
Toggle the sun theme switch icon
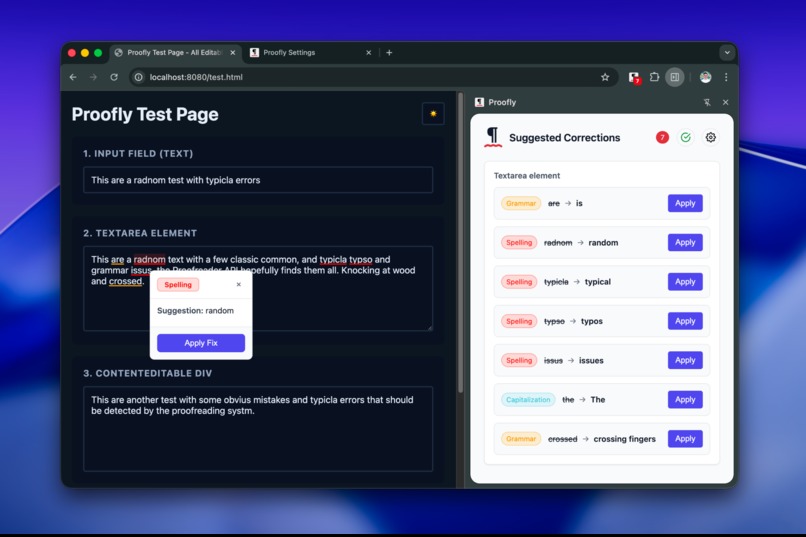433,114
